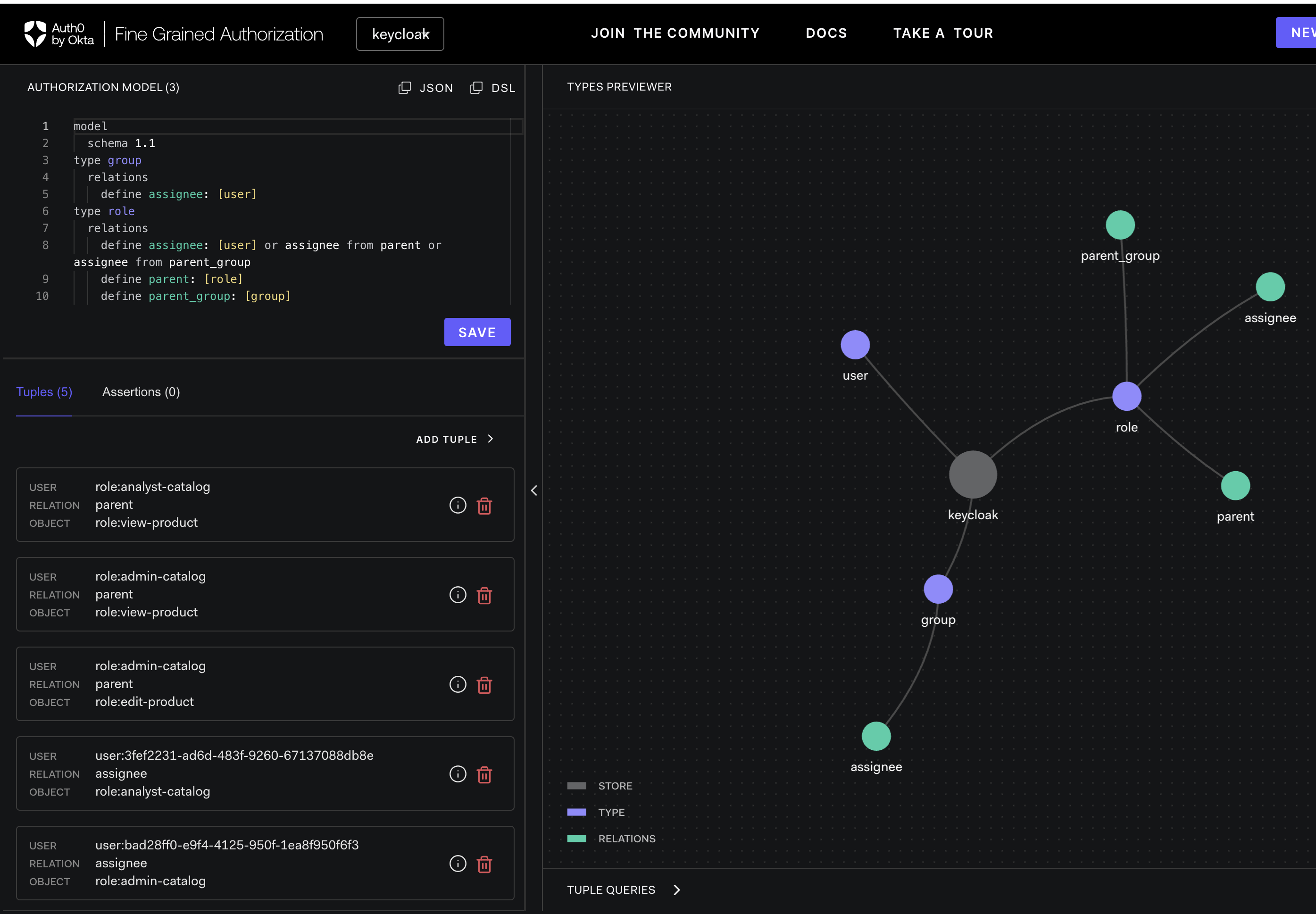Delete the user bad28ff0 assignee tuple
Viewport: 1316px width, 914px height.
(x=484, y=864)
